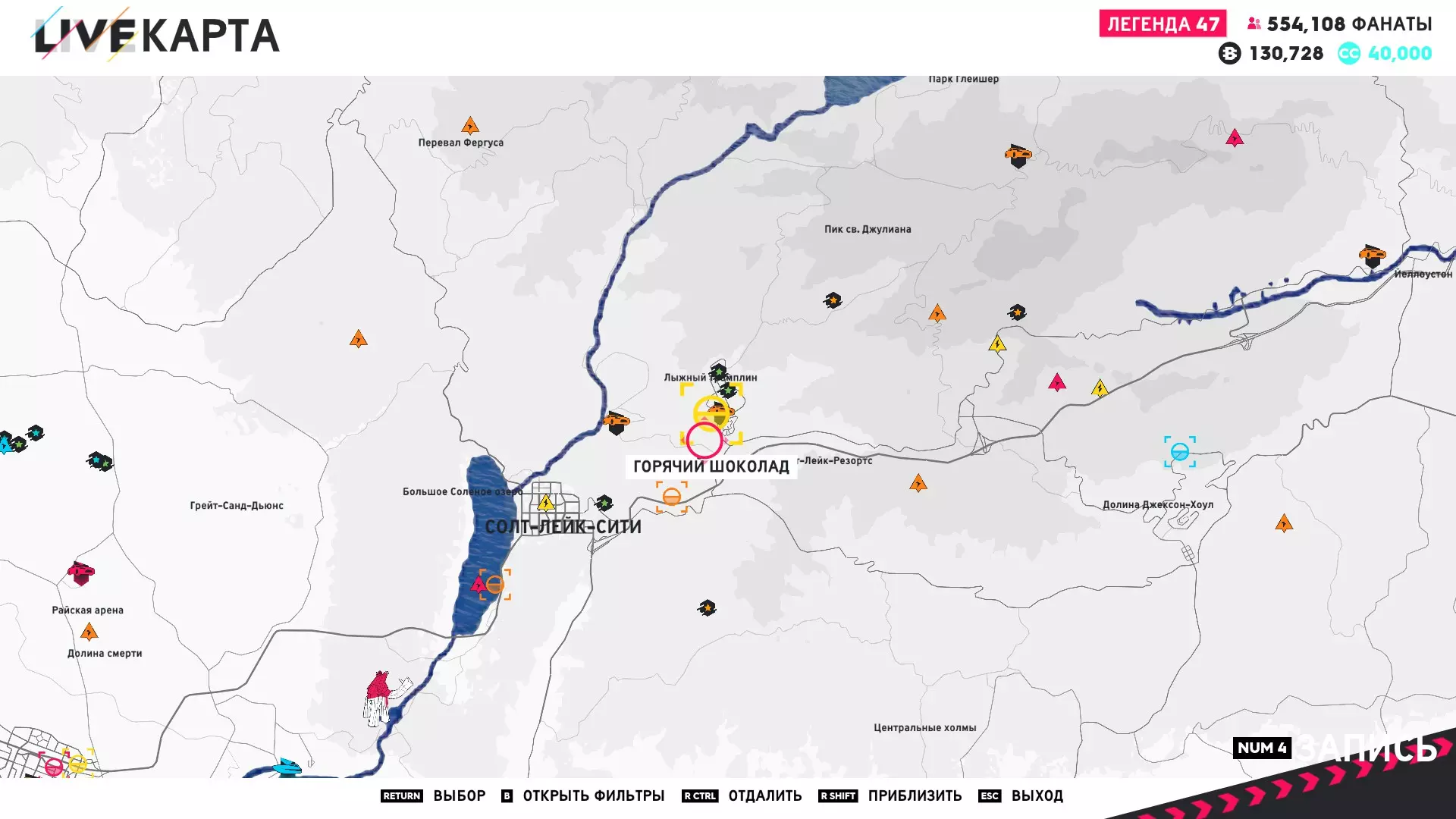This screenshot has width=1456, height=819.
Task: Select cyan boat icon at bottom river
Action: pyautogui.click(x=288, y=767)
